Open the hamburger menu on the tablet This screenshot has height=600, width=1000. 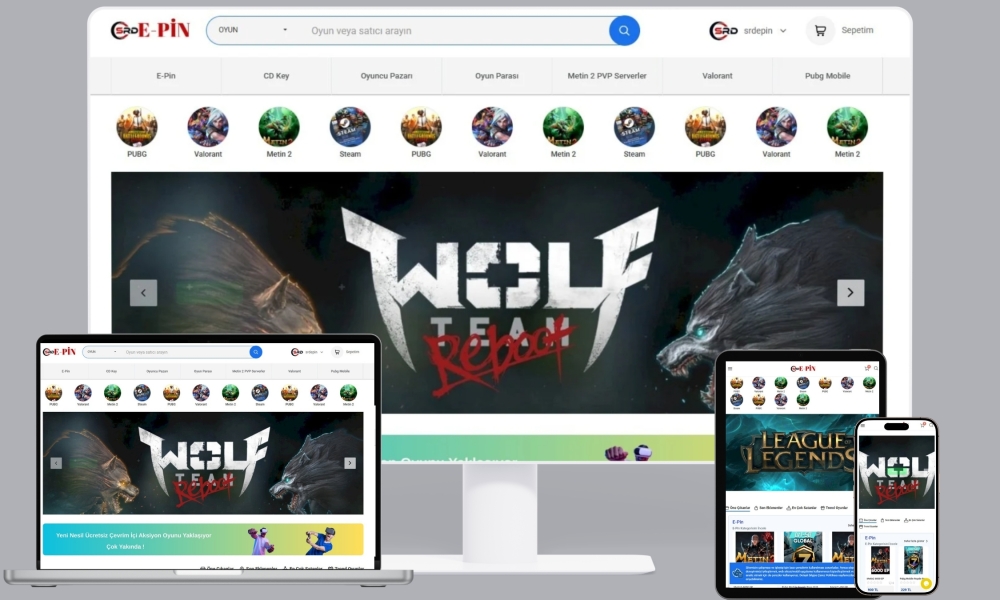730,369
